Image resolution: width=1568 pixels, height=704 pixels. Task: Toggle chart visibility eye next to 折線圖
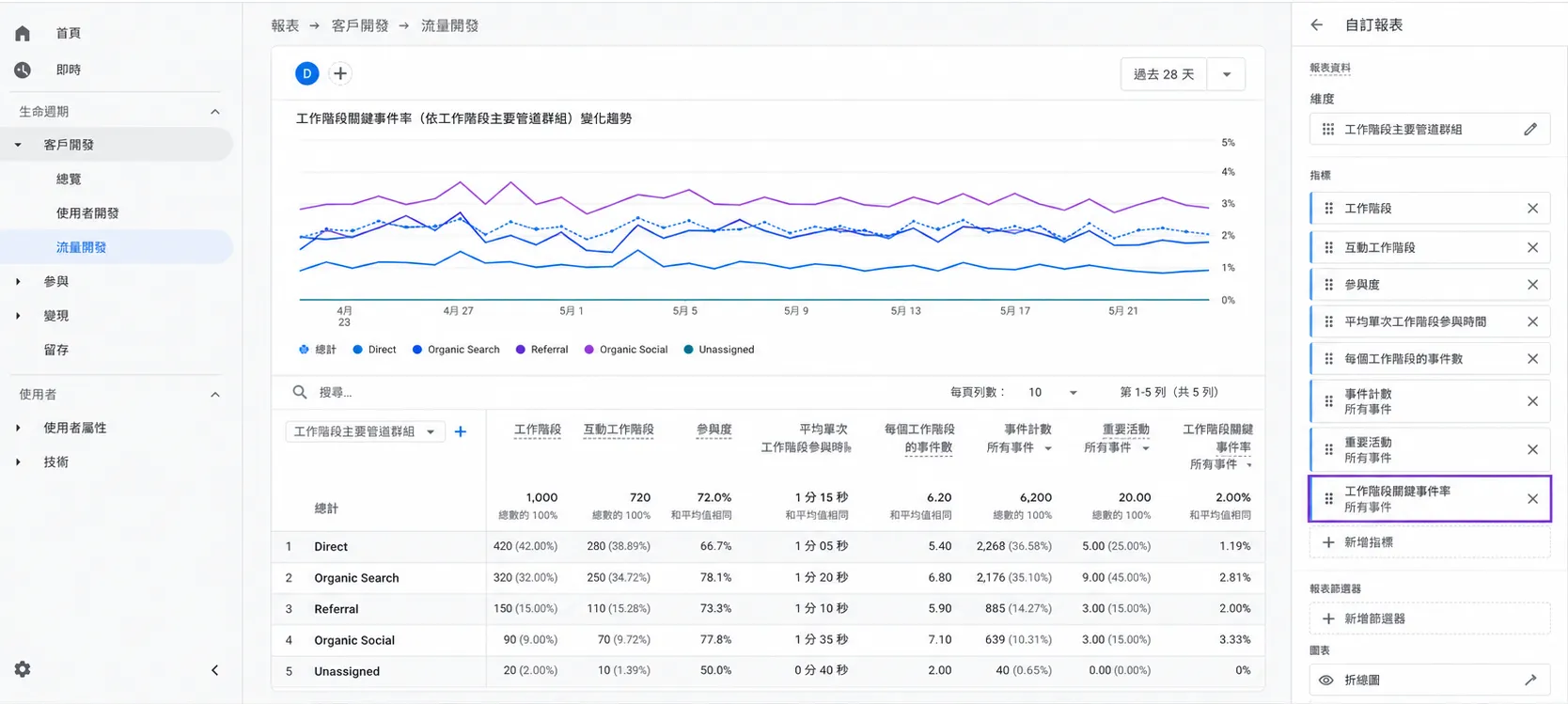(x=1326, y=681)
